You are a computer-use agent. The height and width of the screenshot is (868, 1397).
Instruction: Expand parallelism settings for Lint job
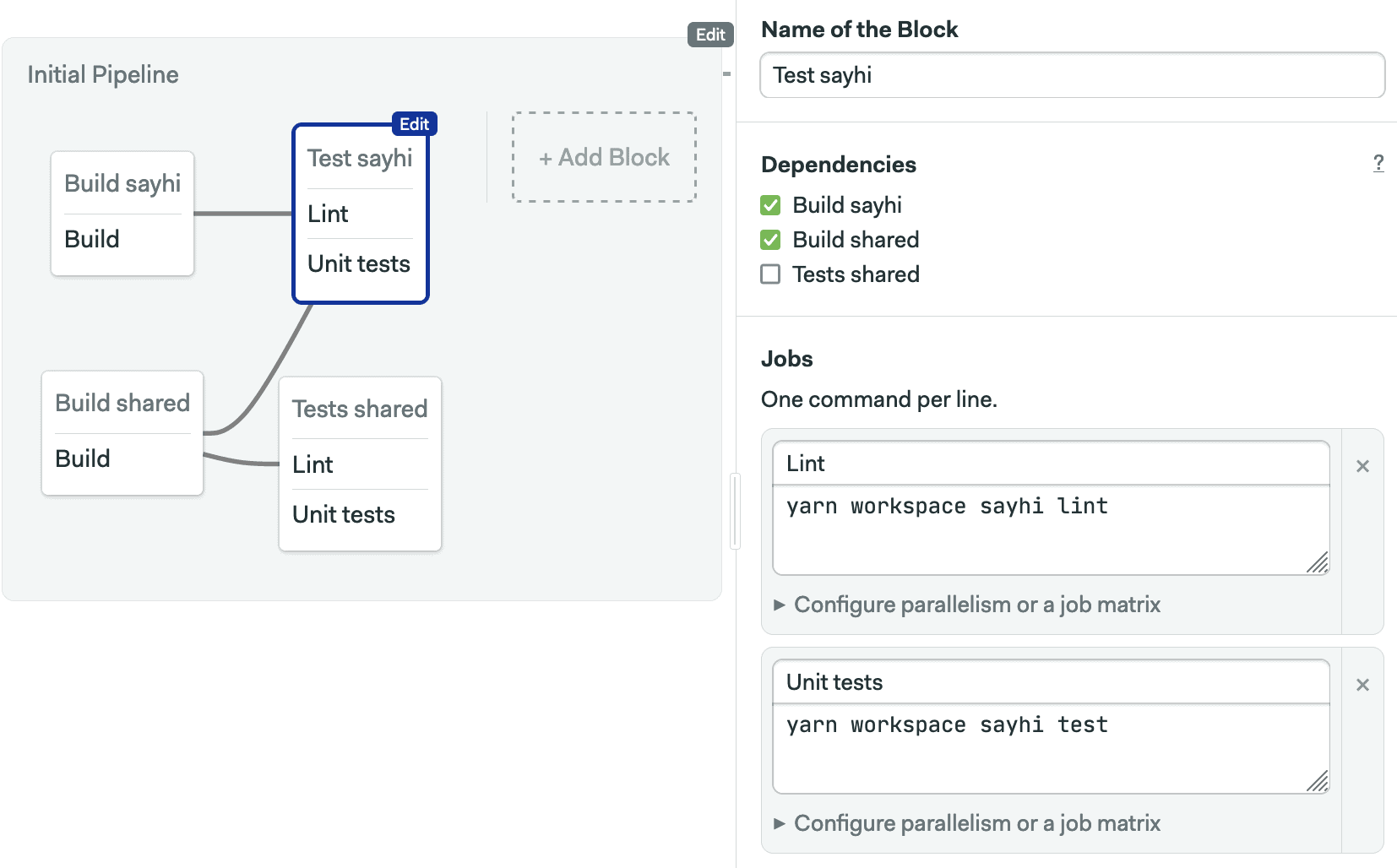[967, 605]
